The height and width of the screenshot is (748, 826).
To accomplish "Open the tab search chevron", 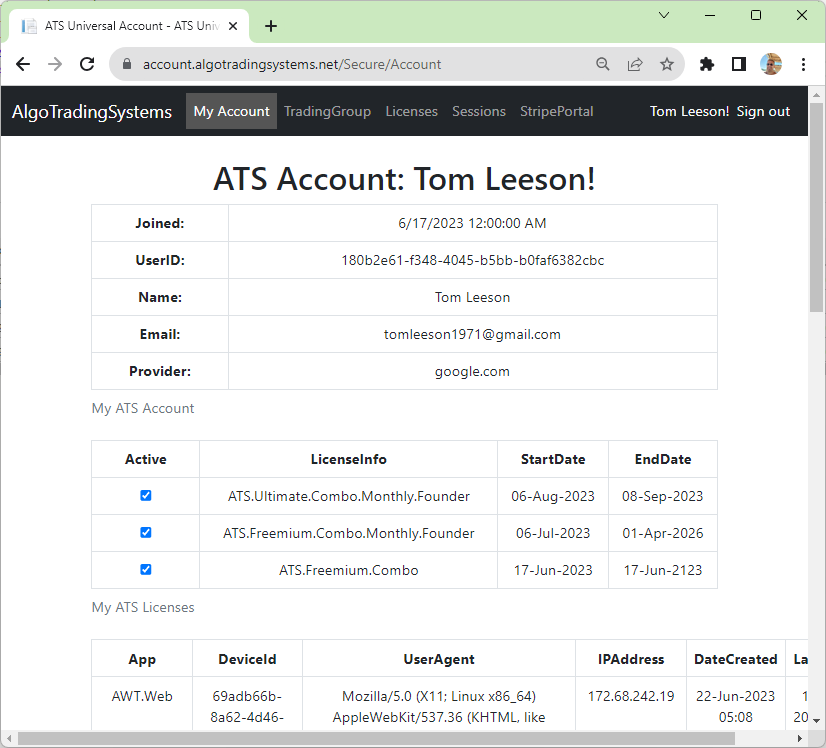I will (x=664, y=15).
